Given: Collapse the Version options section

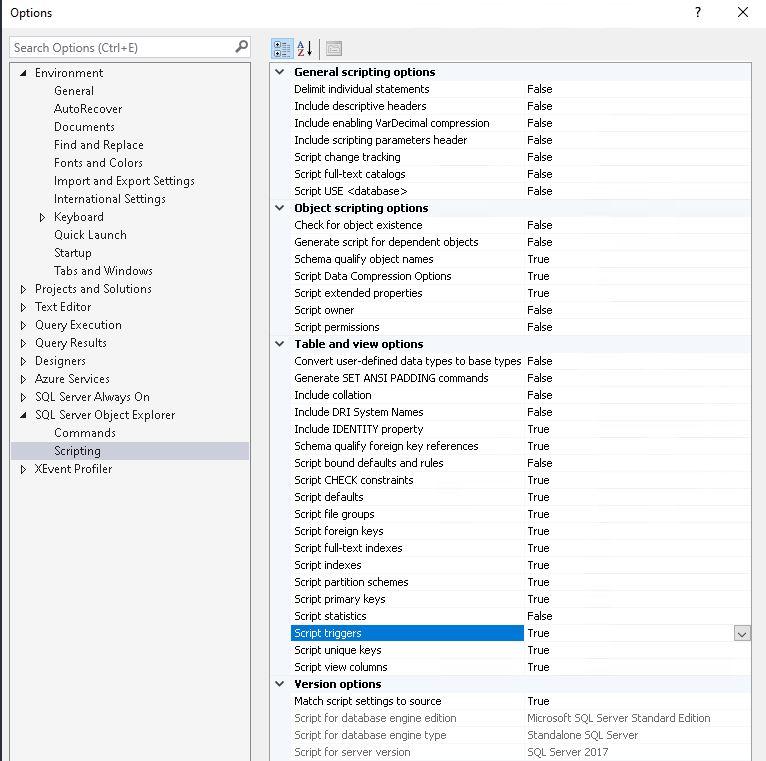Looking at the screenshot, I should (x=280, y=684).
